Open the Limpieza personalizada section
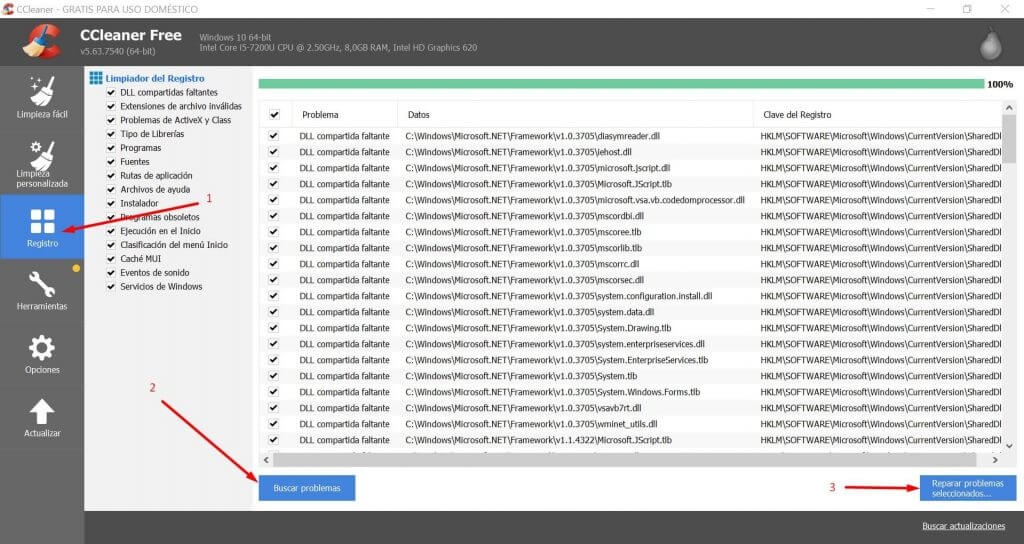Viewport: 1024px width, 544px height. tap(42, 164)
